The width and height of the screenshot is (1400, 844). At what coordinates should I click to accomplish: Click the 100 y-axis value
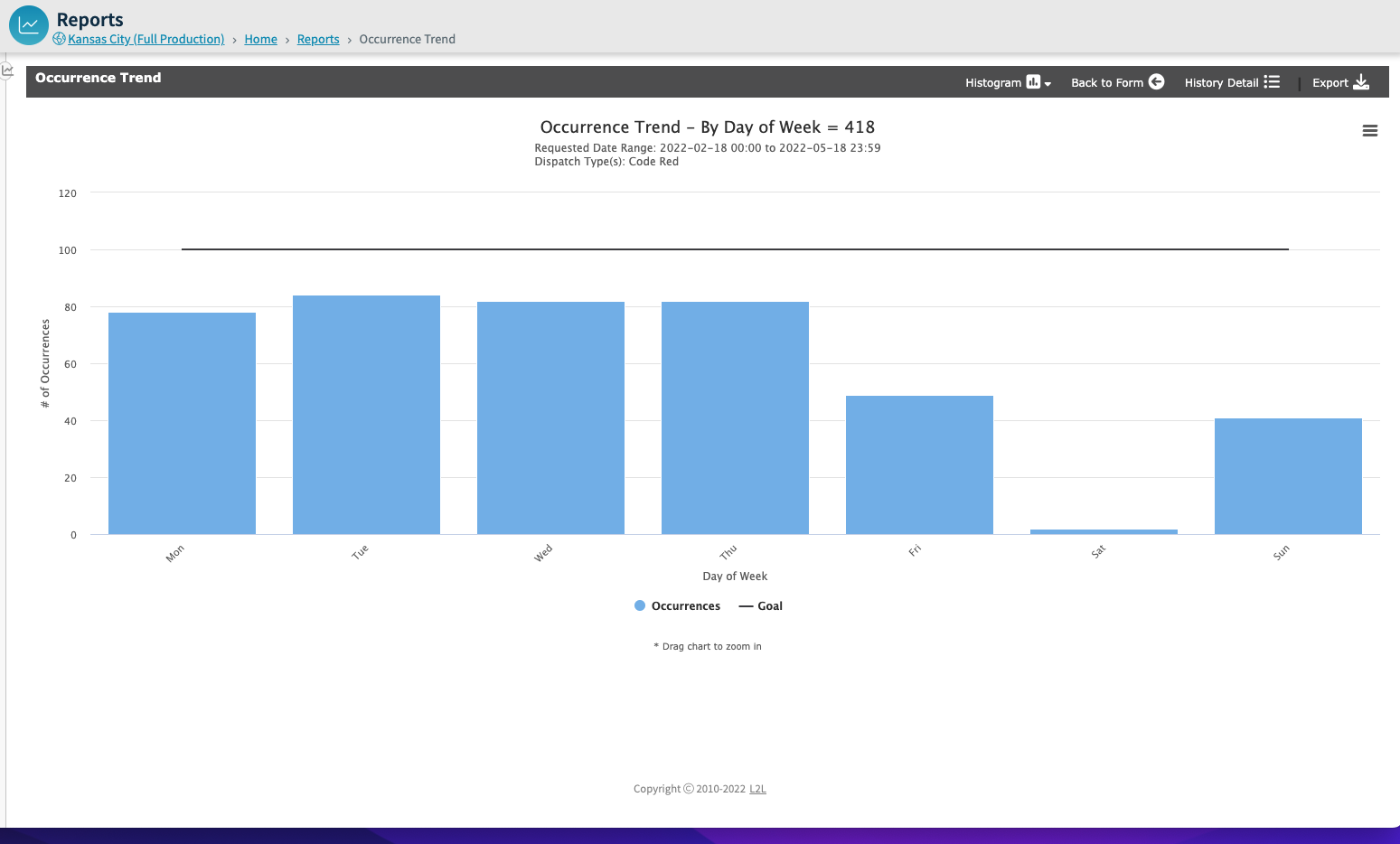[x=68, y=250]
